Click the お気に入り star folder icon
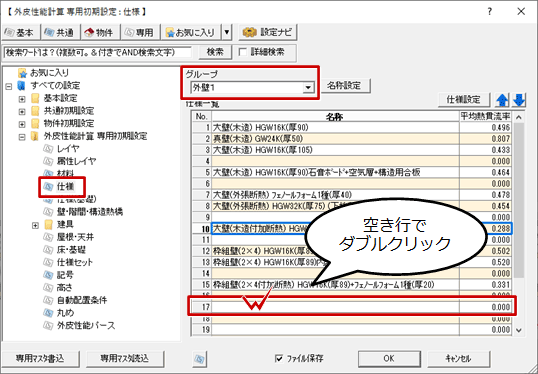 coord(22,73)
